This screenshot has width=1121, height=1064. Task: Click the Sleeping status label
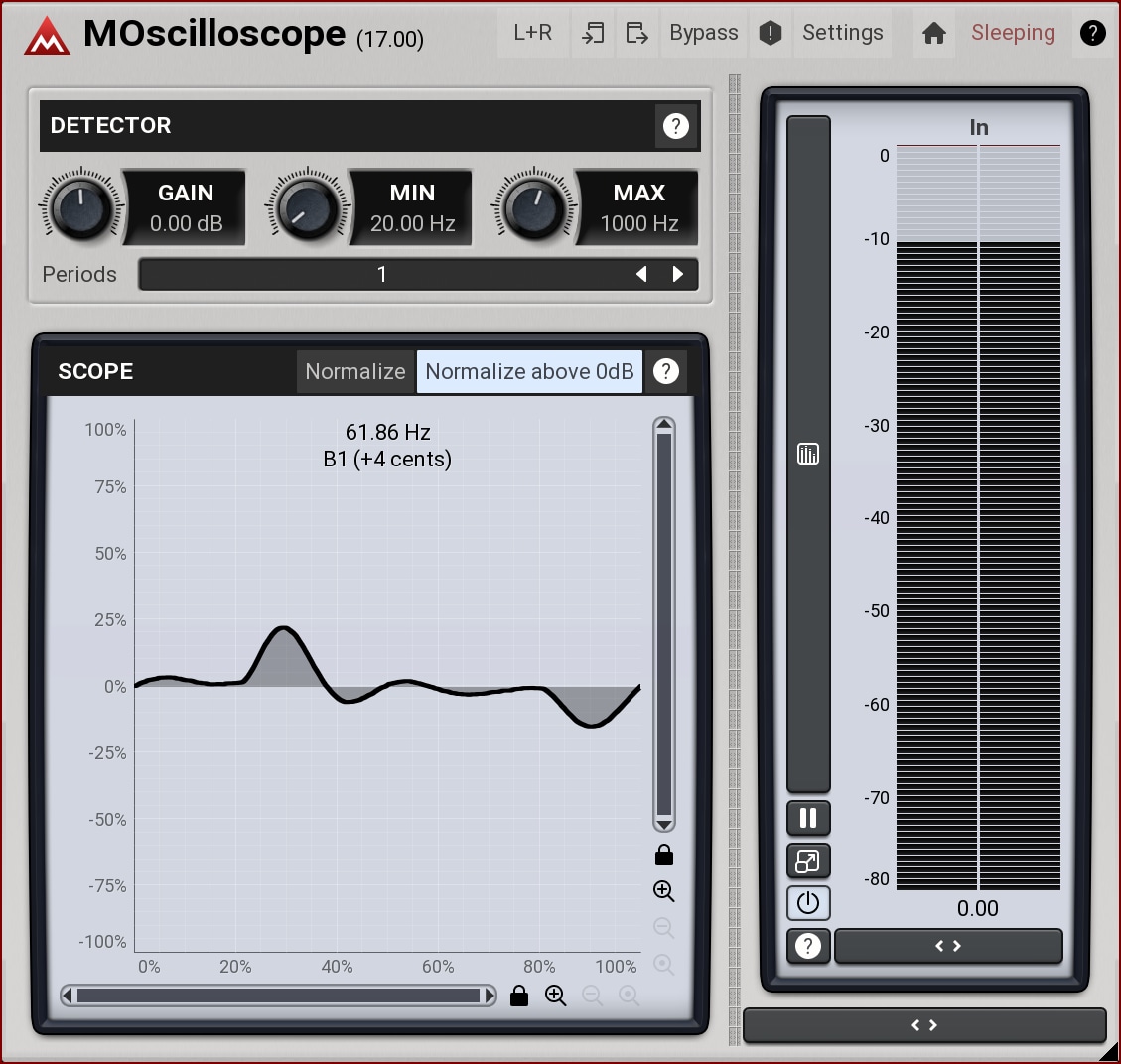(x=1013, y=33)
